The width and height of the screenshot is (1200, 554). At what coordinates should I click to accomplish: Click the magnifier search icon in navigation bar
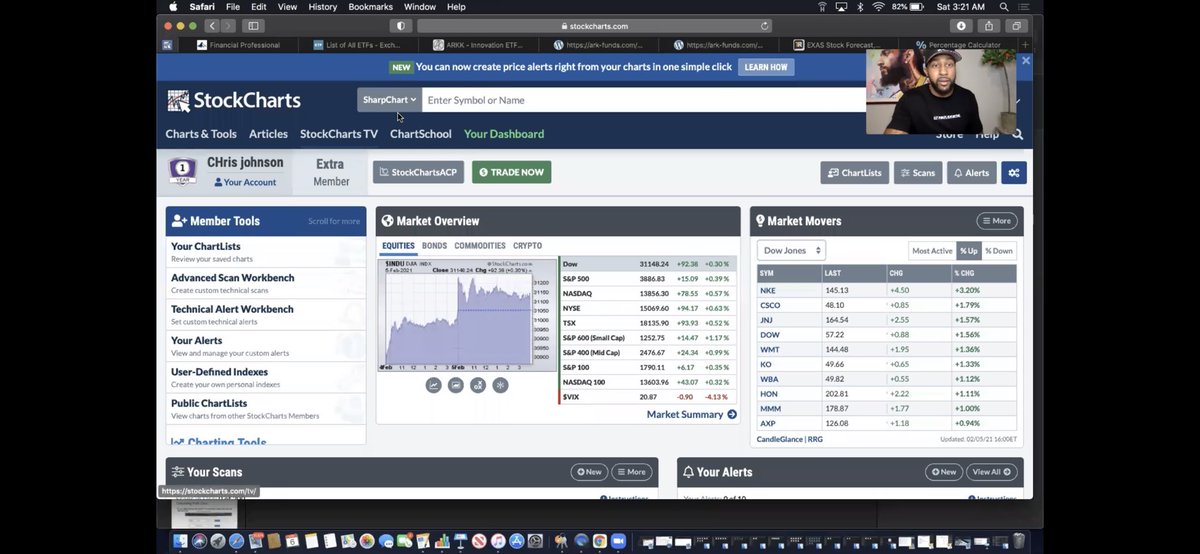pyautogui.click(x=1017, y=134)
